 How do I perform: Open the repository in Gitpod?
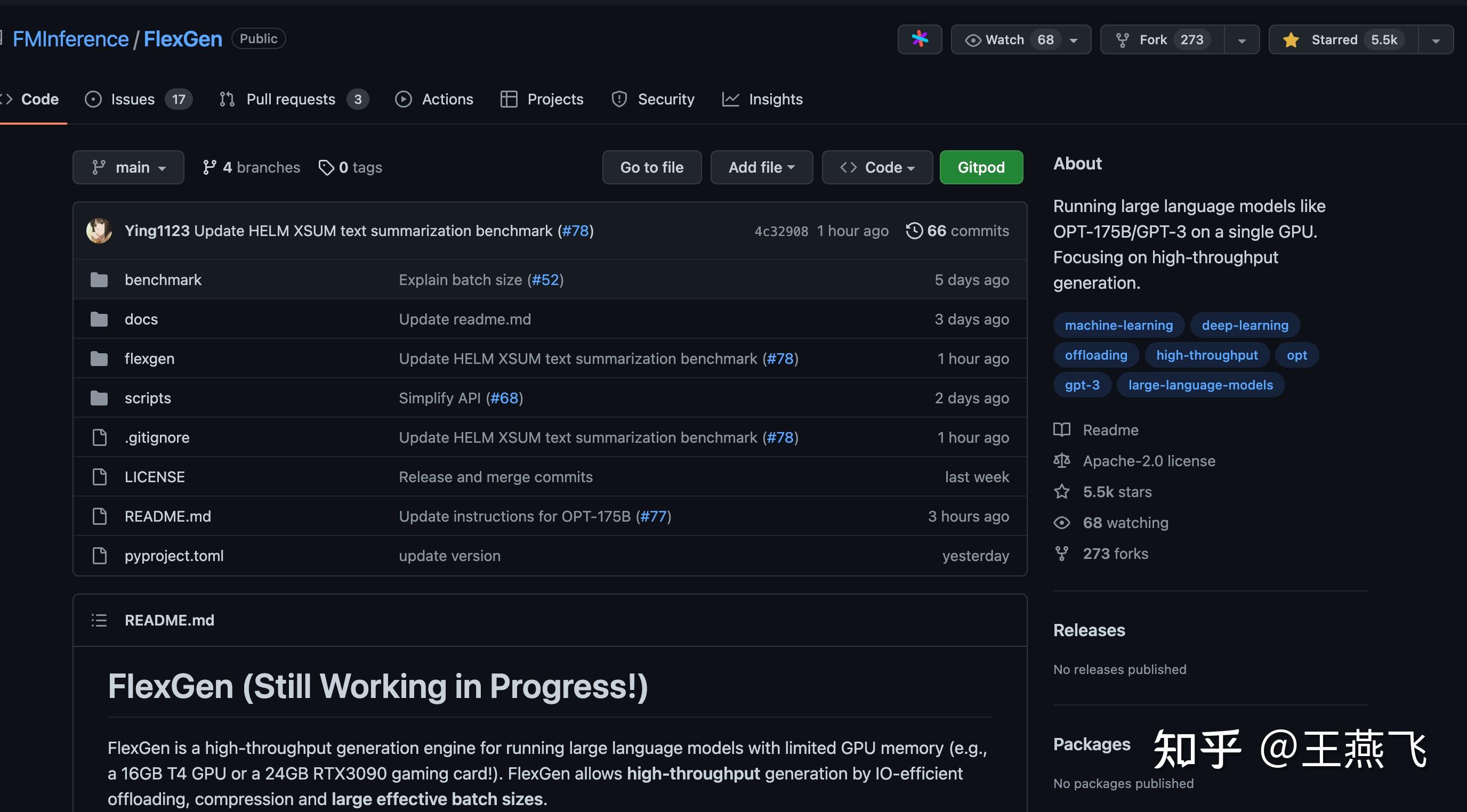pyautogui.click(x=981, y=167)
